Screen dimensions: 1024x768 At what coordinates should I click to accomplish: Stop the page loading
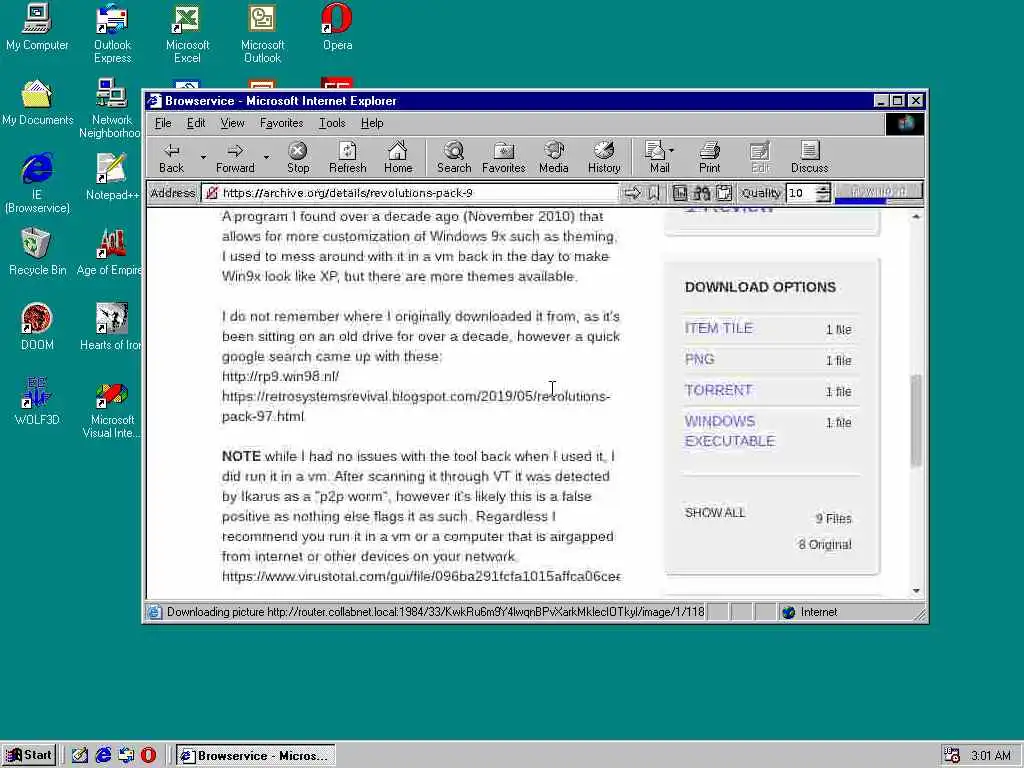(298, 158)
